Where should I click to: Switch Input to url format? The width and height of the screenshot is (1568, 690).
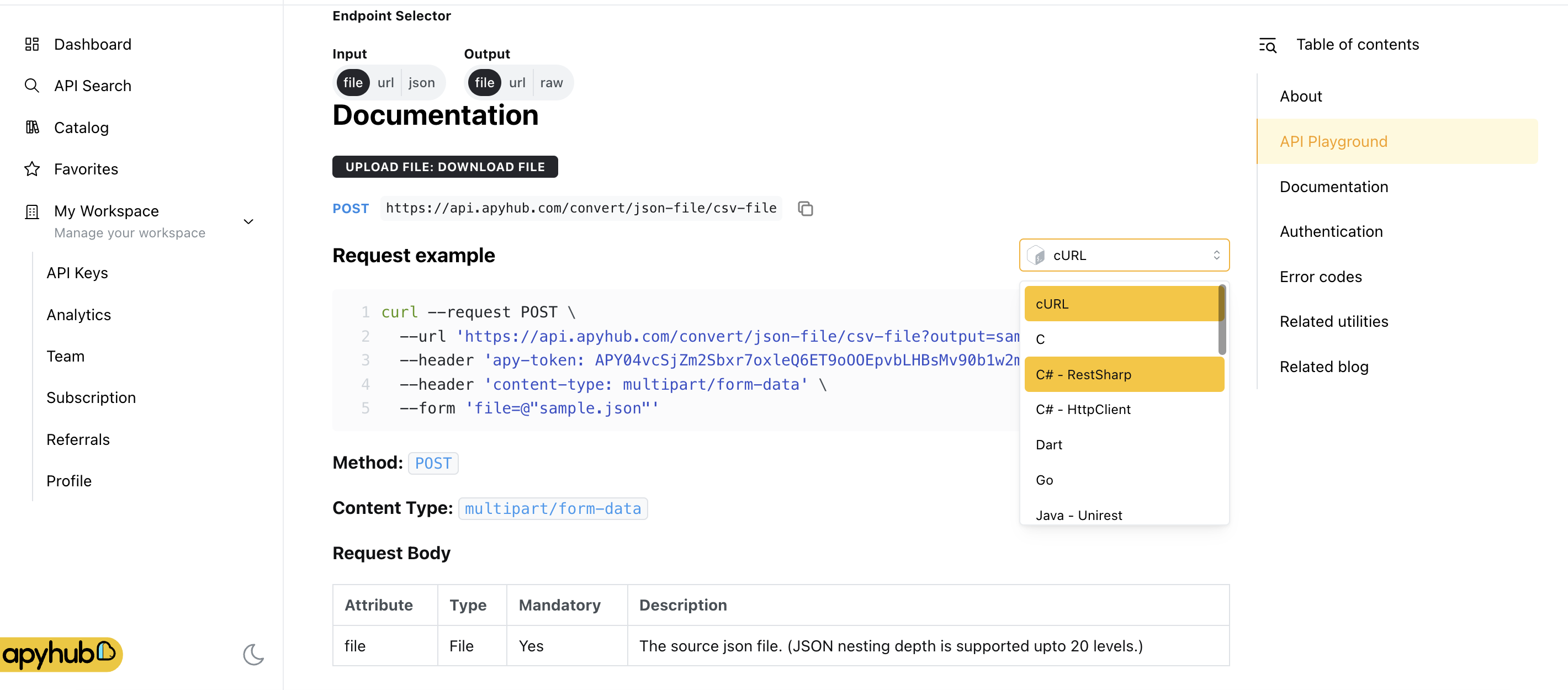pyautogui.click(x=386, y=82)
